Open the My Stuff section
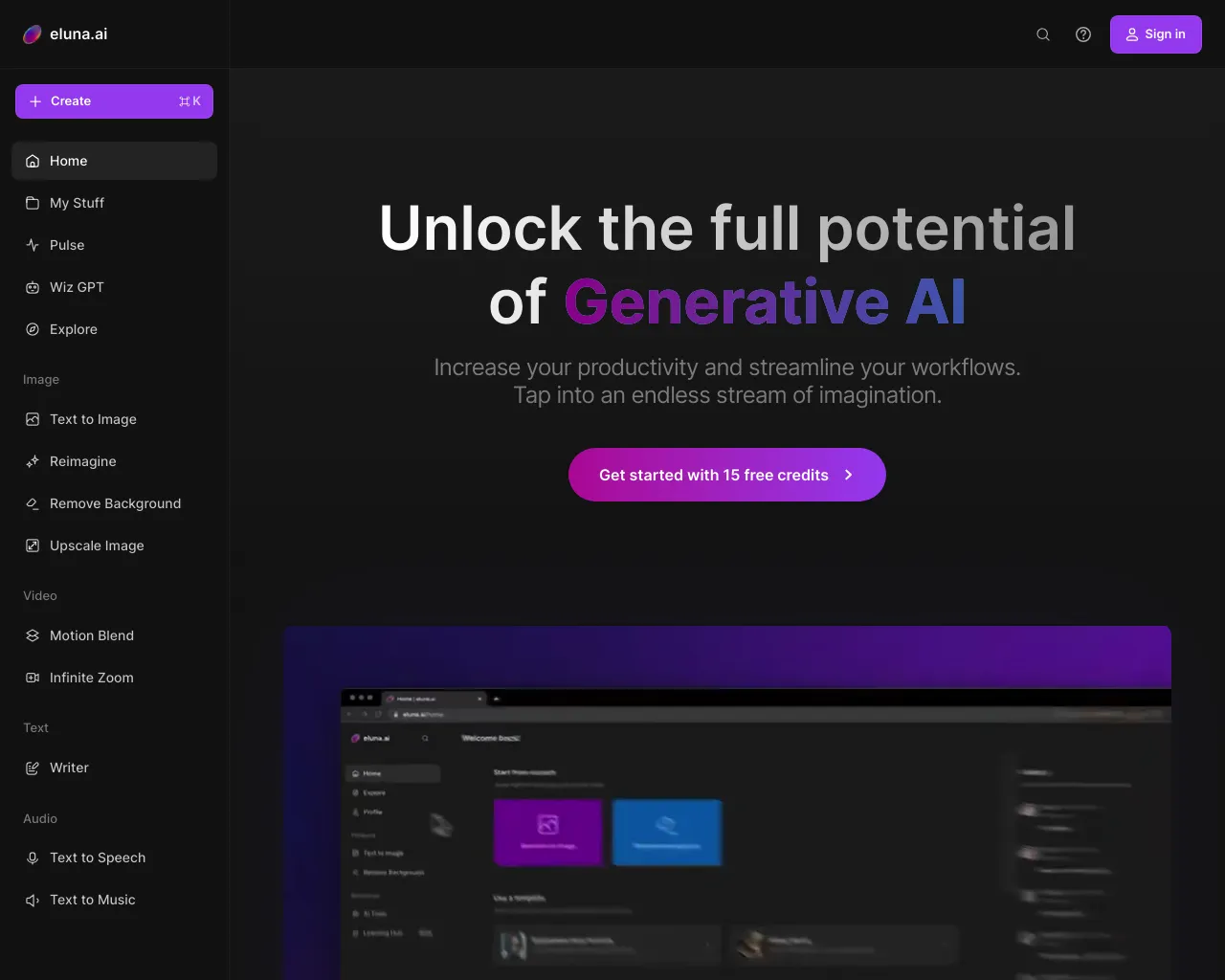Image resolution: width=1225 pixels, height=980 pixels. 77,203
